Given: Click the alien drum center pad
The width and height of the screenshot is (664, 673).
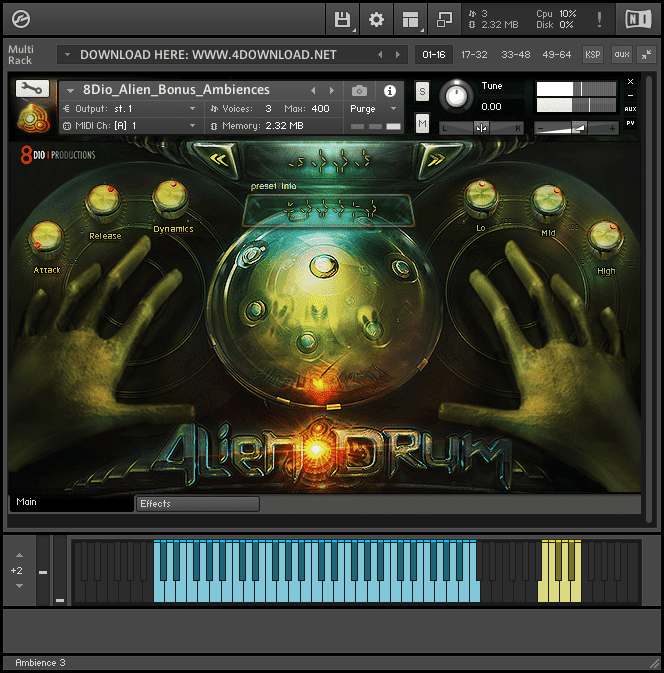Looking at the screenshot, I should tap(324, 266).
